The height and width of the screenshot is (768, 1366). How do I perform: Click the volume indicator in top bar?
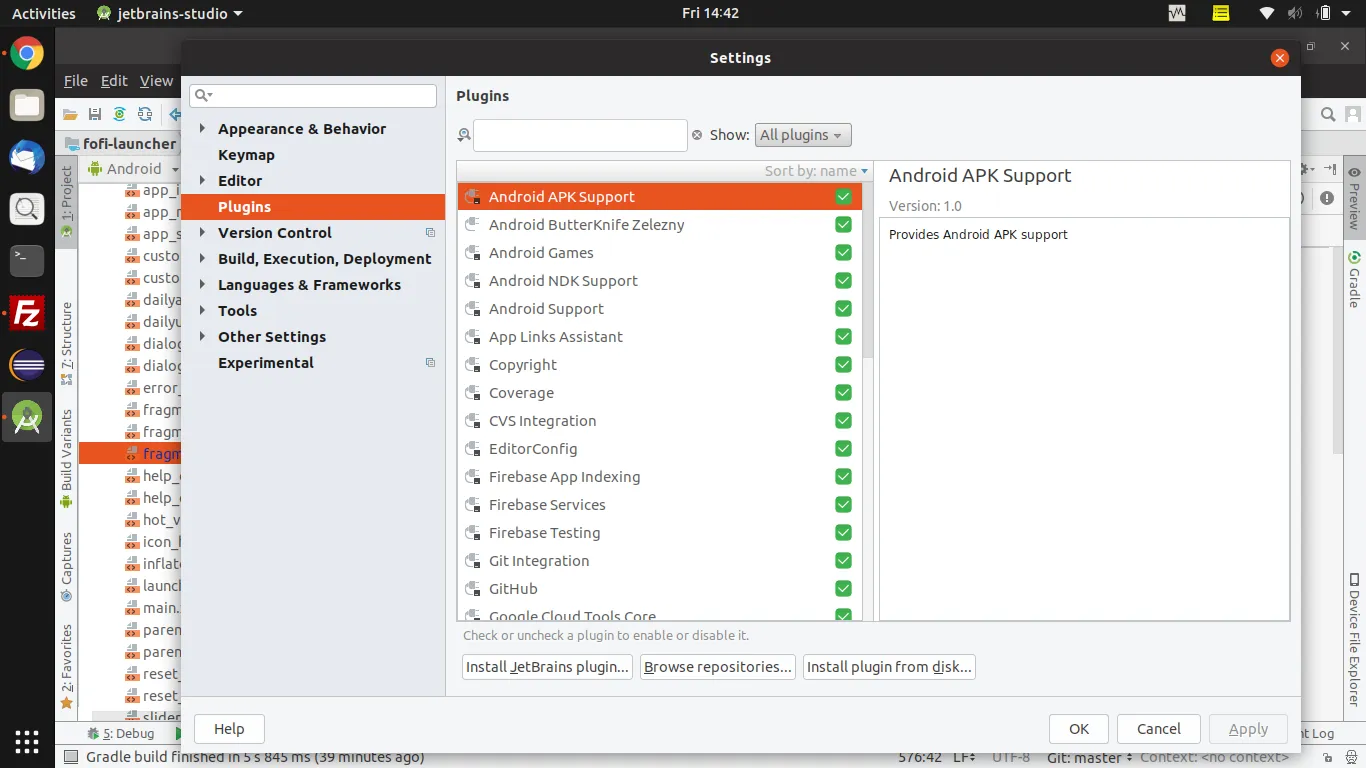[x=1295, y=13]
